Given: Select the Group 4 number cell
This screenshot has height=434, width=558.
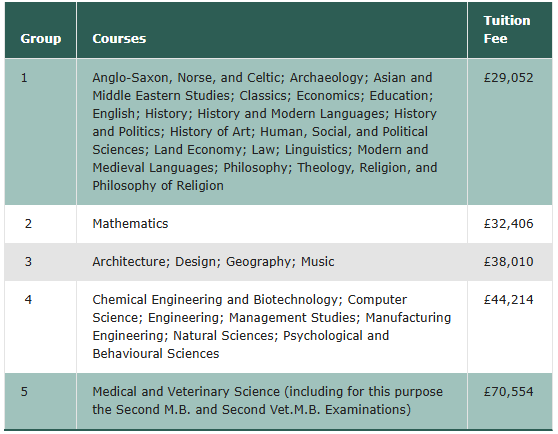Looking at the screenshot, I should coord(41,327).
